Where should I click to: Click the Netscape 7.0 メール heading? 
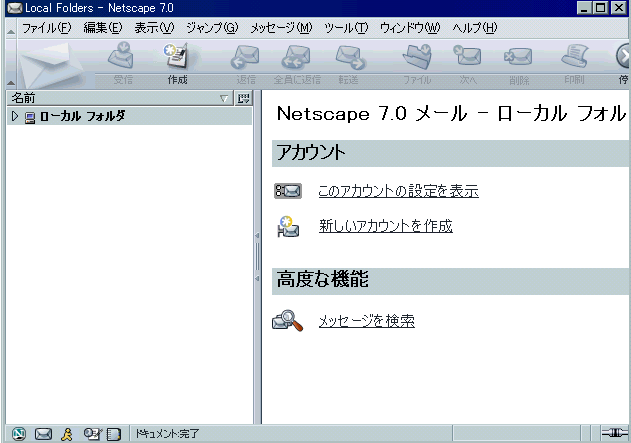452,113
